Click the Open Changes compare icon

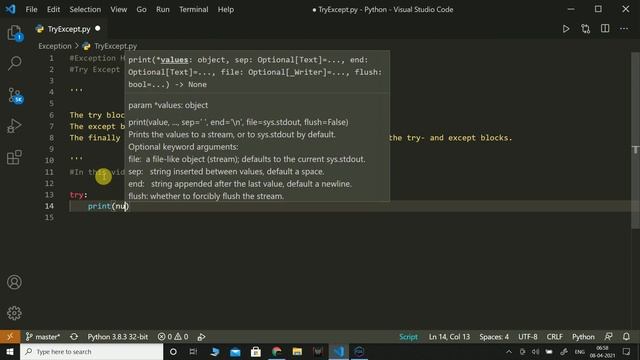tap(585, 29)
